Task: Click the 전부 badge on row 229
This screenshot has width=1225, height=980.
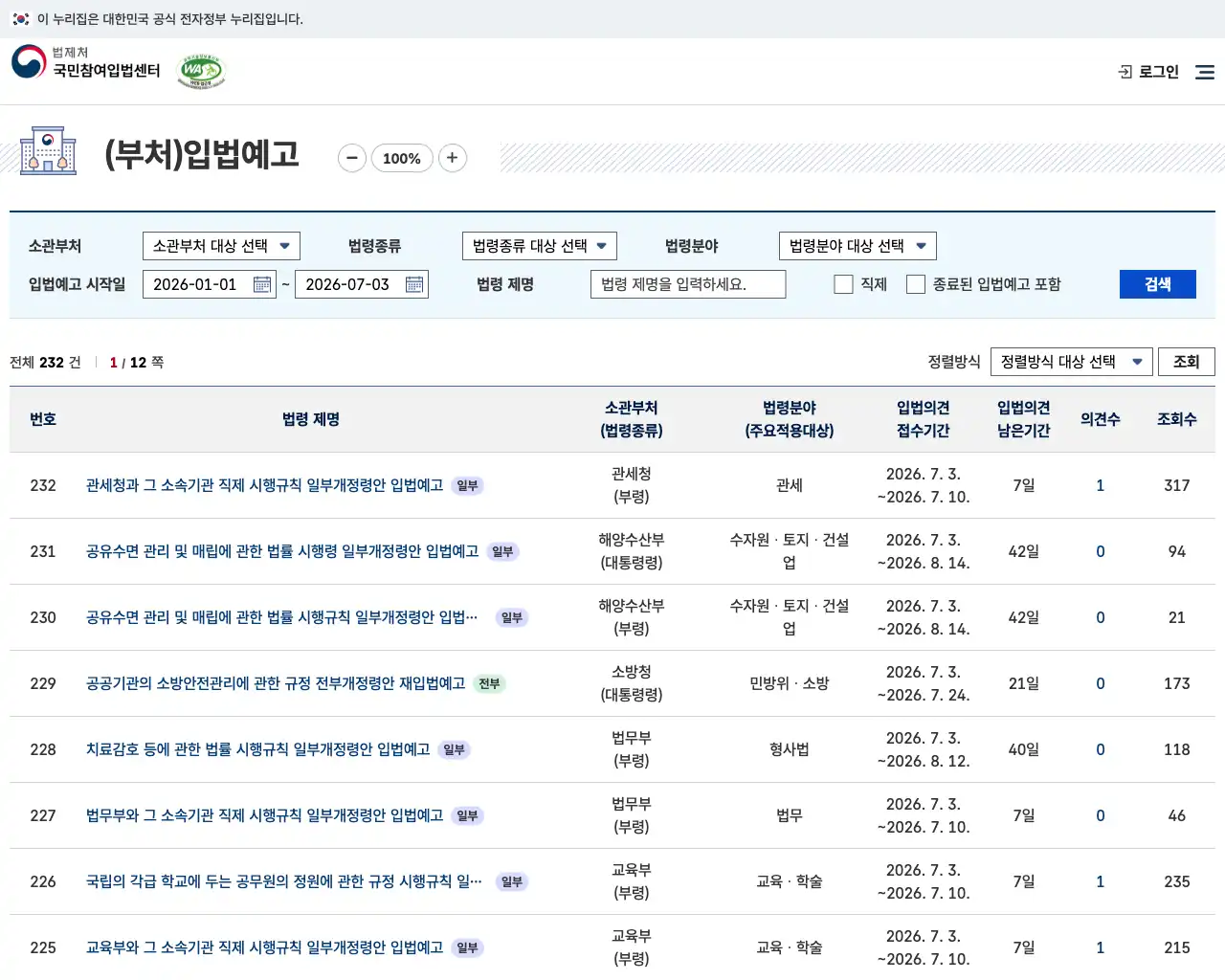Action: pos(489,683)
